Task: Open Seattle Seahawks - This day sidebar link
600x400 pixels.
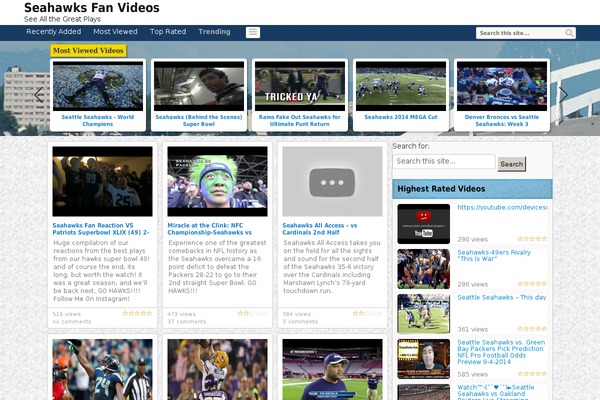Action: 502,297
